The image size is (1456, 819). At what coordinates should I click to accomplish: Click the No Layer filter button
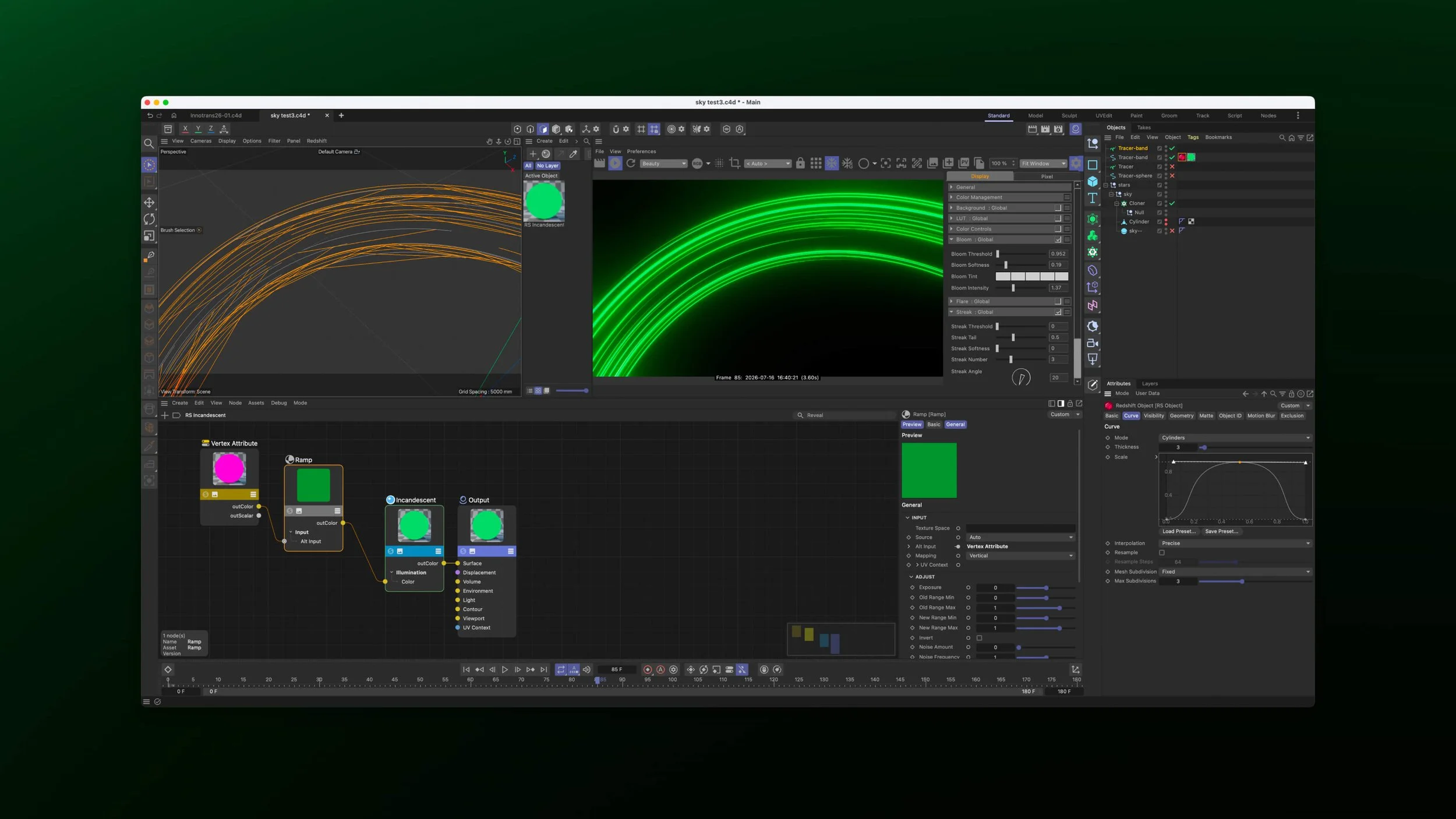(547, 166)
